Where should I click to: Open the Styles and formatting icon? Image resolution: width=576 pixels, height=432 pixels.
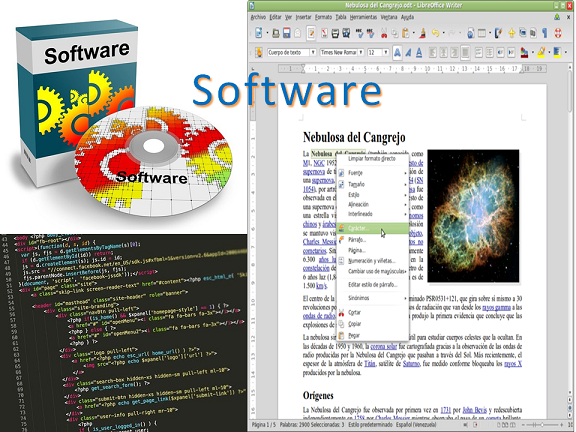[259, 53]
